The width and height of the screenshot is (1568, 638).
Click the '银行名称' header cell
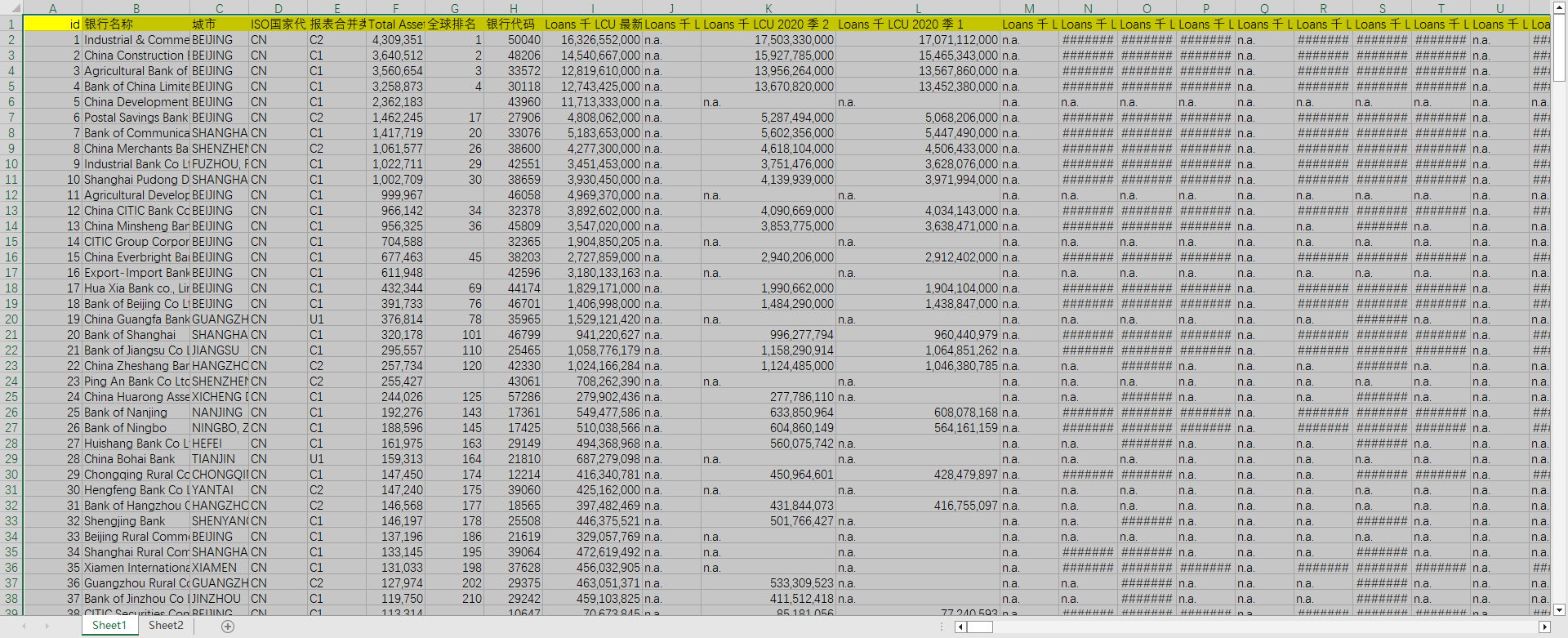136,24
